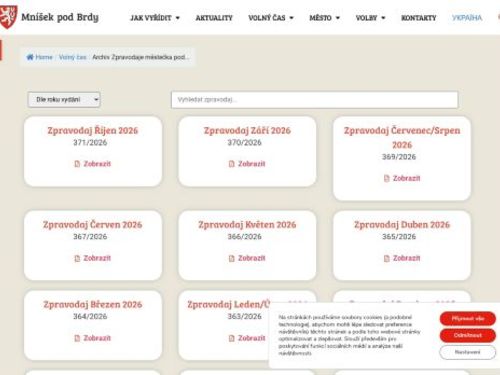Click the home icon in the breadcrumb

(30, 57)
